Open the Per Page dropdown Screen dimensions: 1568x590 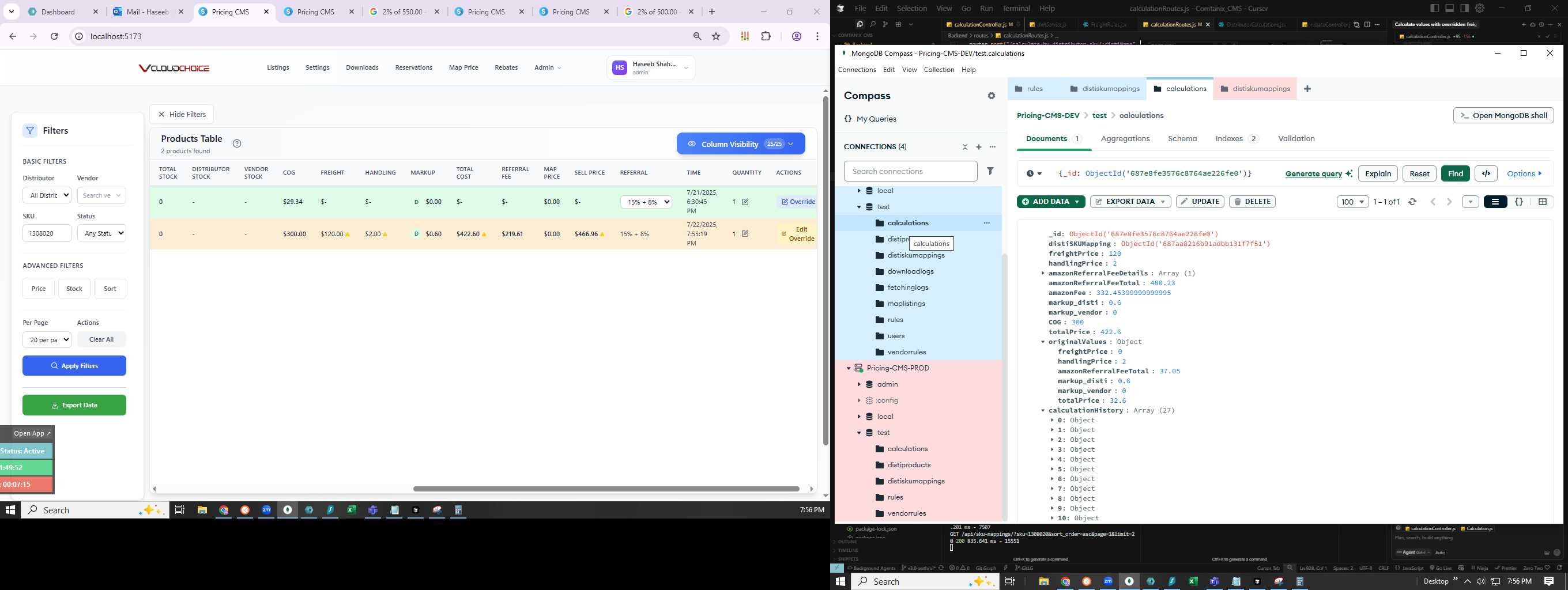(47, 339)
